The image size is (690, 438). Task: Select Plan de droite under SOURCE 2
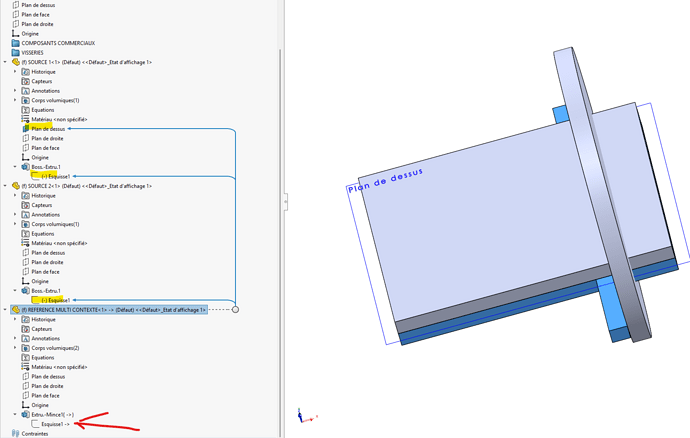(x=47, y=262)
